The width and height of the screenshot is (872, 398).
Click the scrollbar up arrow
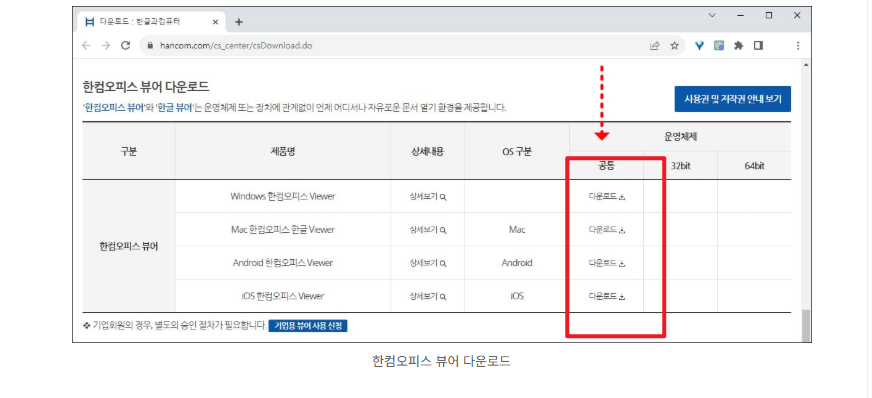pos(805,65)
